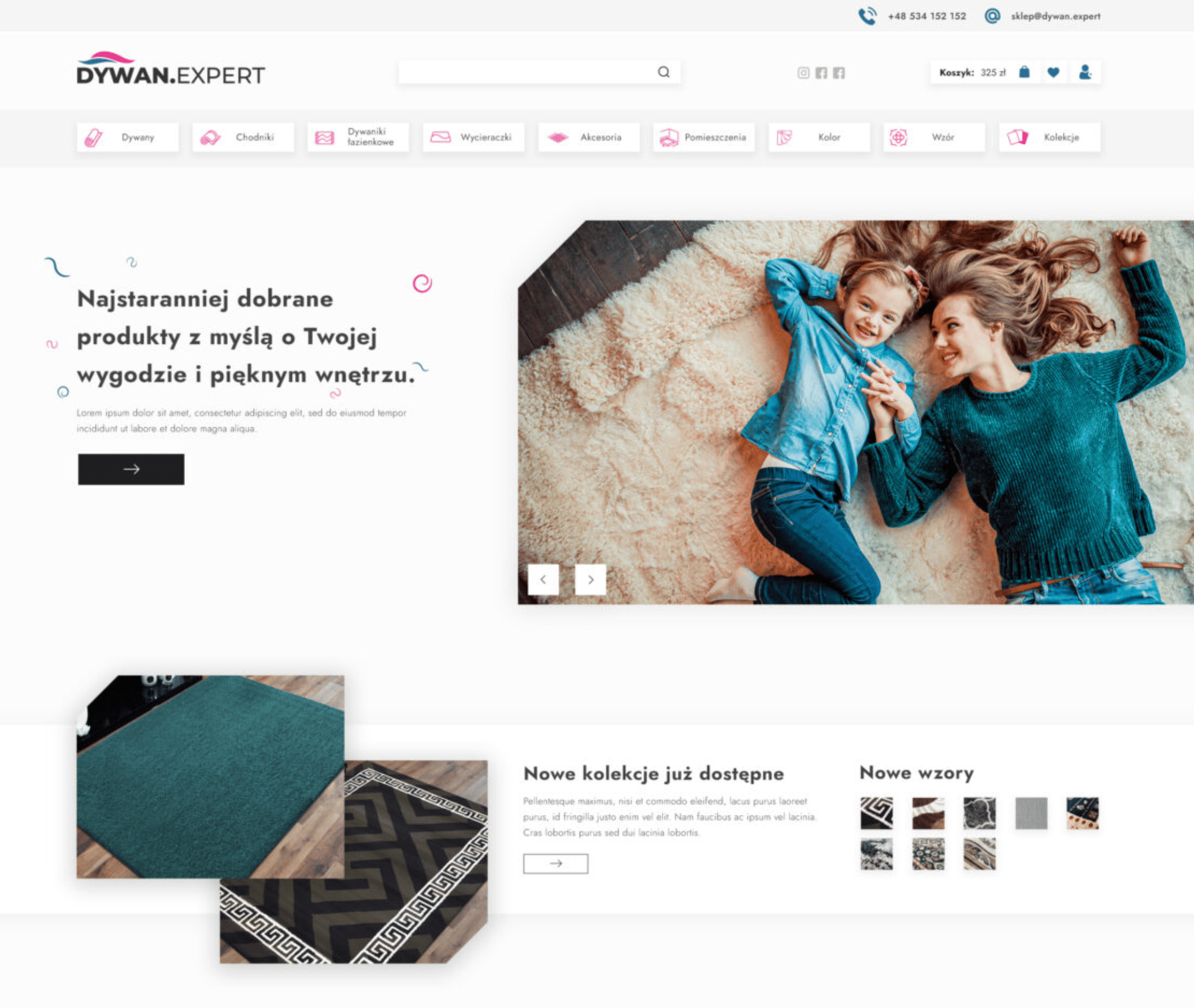Click the outlined arrow button under Nowe kolekcje

pos(555,864)
